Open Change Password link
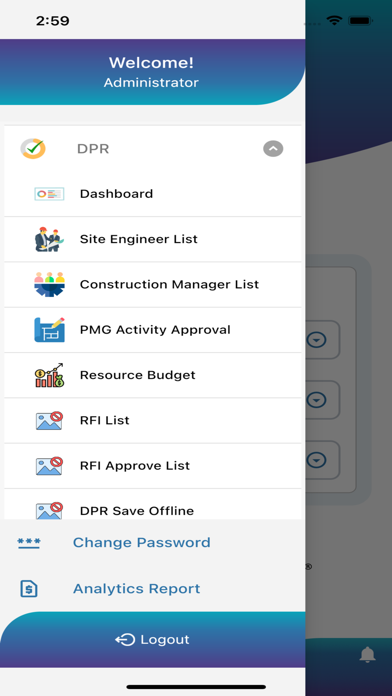392x696 pixels. point(142,542)
